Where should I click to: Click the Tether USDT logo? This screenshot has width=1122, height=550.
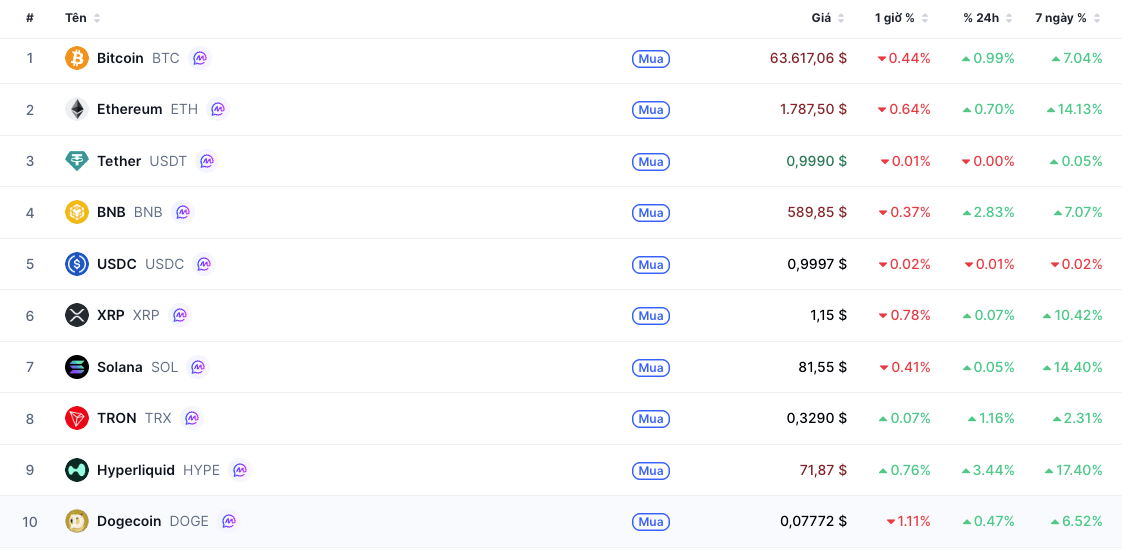[x=77, y=161]
